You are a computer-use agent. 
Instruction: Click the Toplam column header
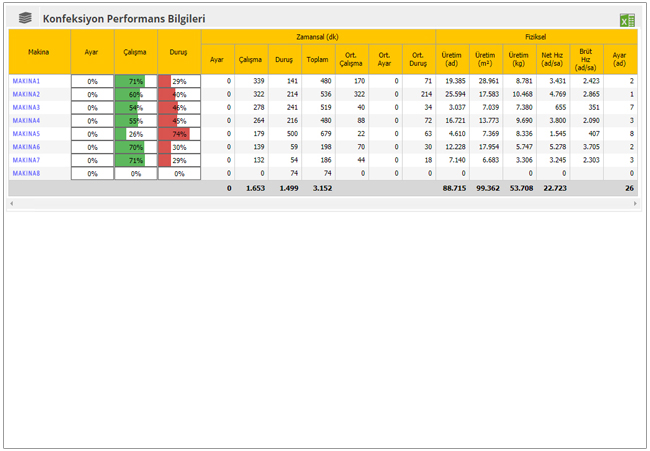[317, 59]
